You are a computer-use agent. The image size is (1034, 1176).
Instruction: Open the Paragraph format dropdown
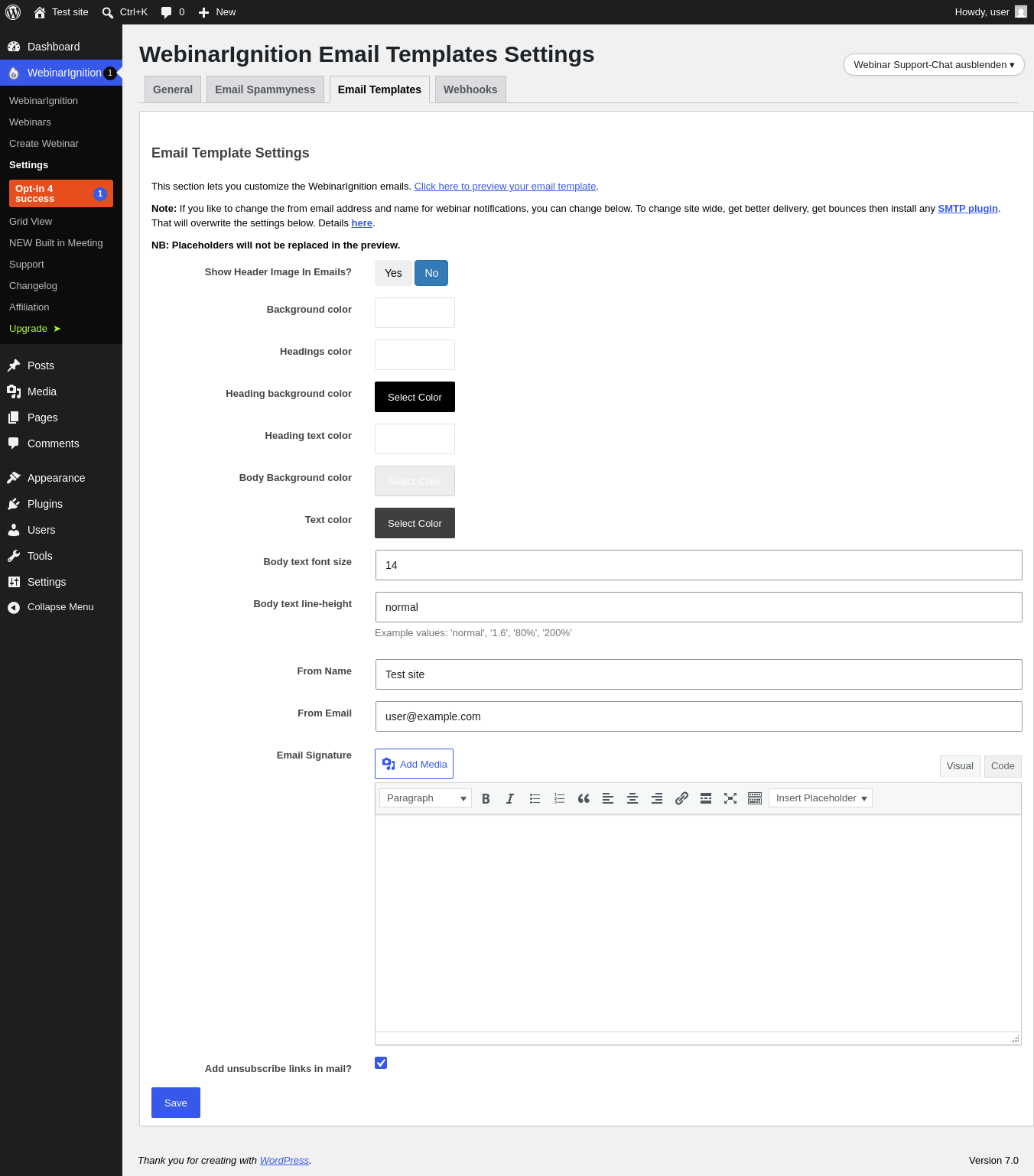pyautogui.click(x=425, y=798)
